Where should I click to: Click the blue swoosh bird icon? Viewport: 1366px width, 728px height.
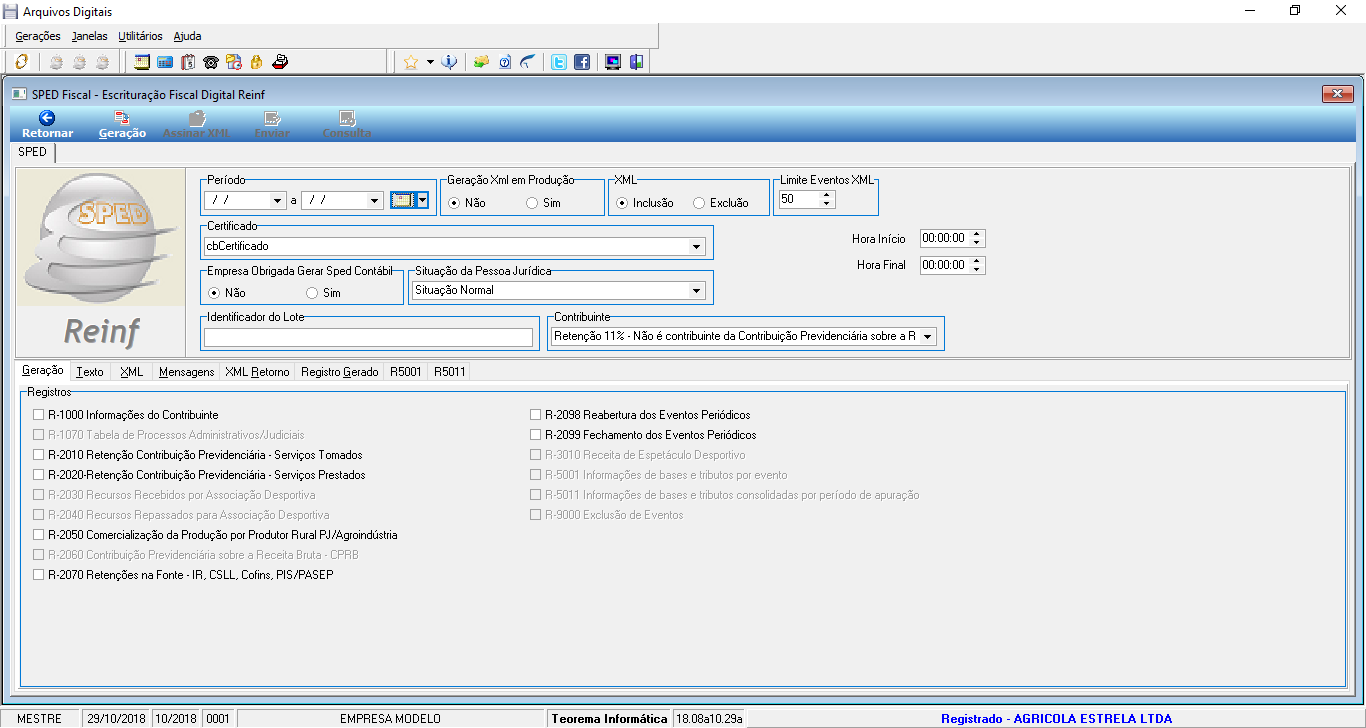pyautogui.click(x=527, y=62)
